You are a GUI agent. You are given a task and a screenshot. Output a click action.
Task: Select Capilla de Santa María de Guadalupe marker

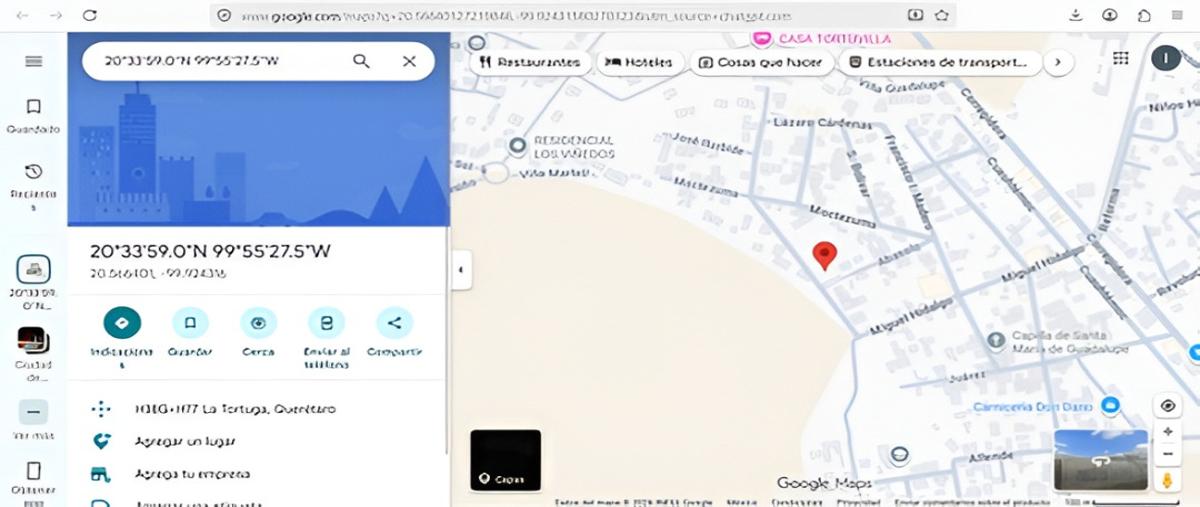point(995,341)
